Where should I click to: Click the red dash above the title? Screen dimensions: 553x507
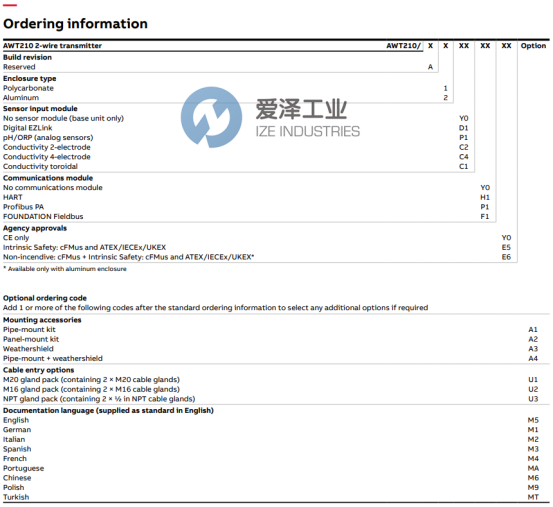point(10,5)
